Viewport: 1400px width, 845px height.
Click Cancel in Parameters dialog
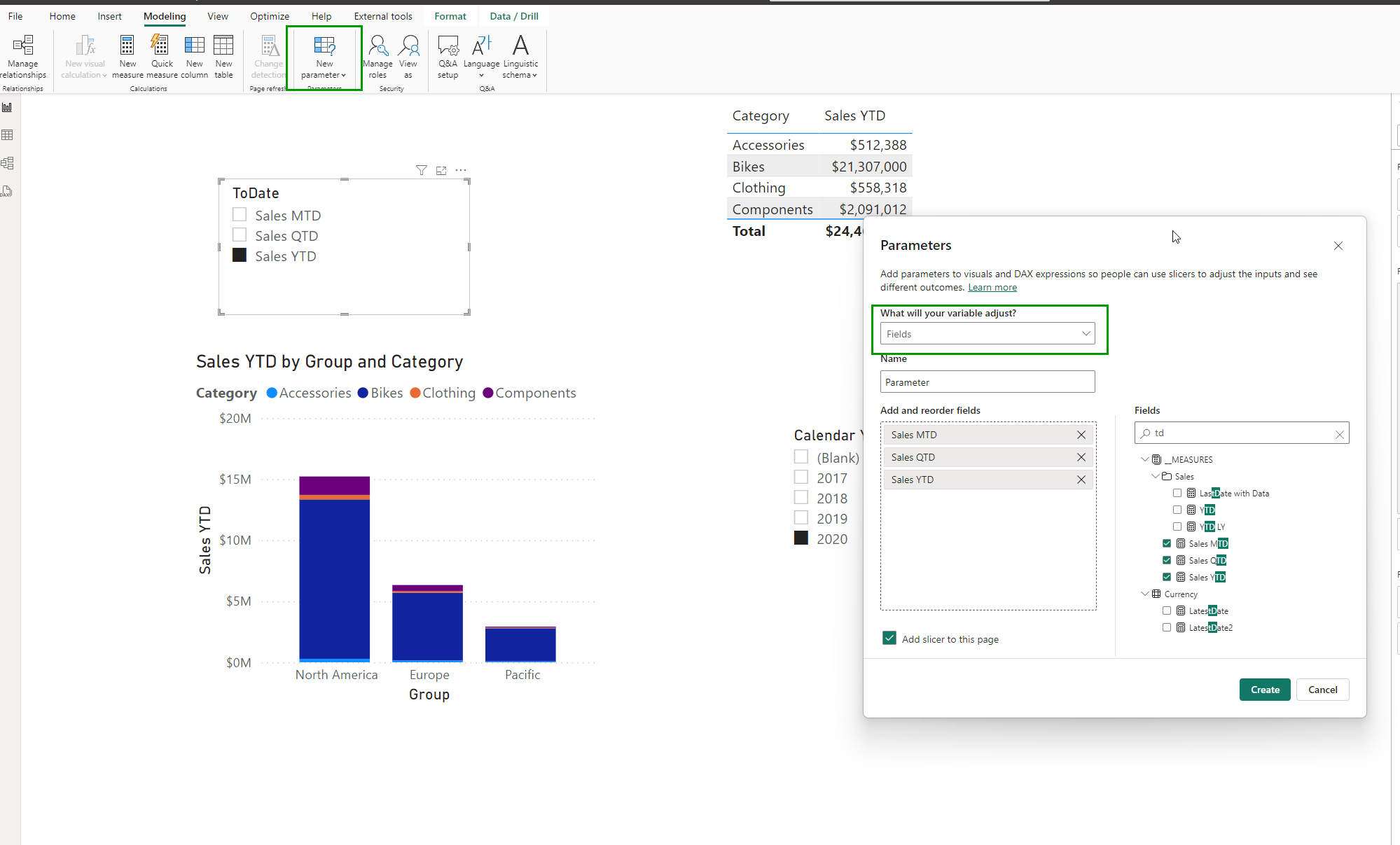point(1323,690)
